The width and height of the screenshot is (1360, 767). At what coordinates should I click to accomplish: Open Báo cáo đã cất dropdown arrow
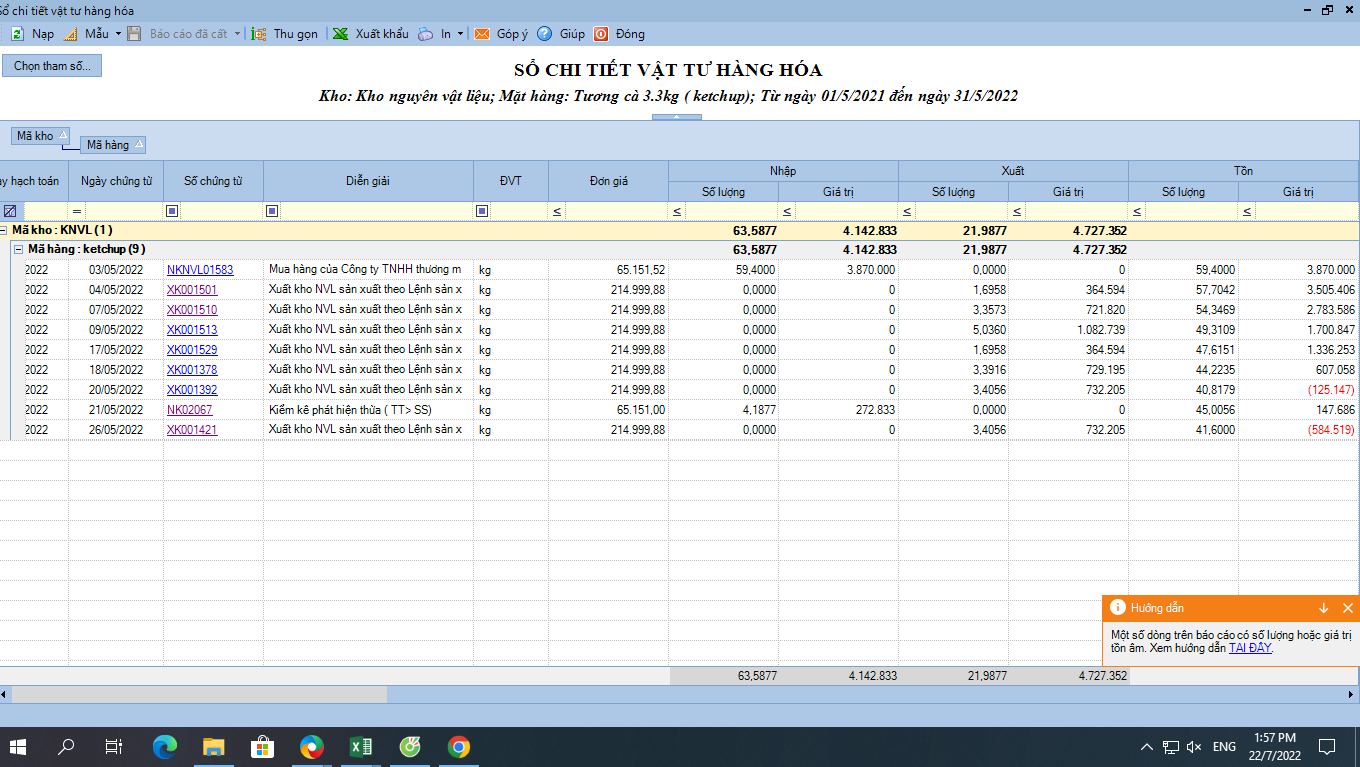tap(238, 34)
